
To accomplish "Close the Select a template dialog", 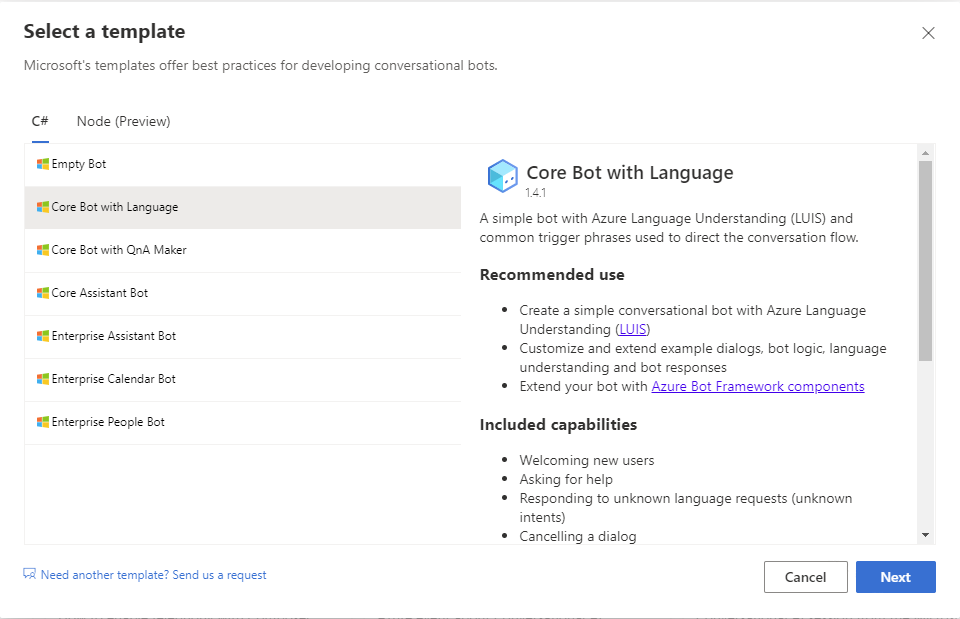I will pos(928,33).
